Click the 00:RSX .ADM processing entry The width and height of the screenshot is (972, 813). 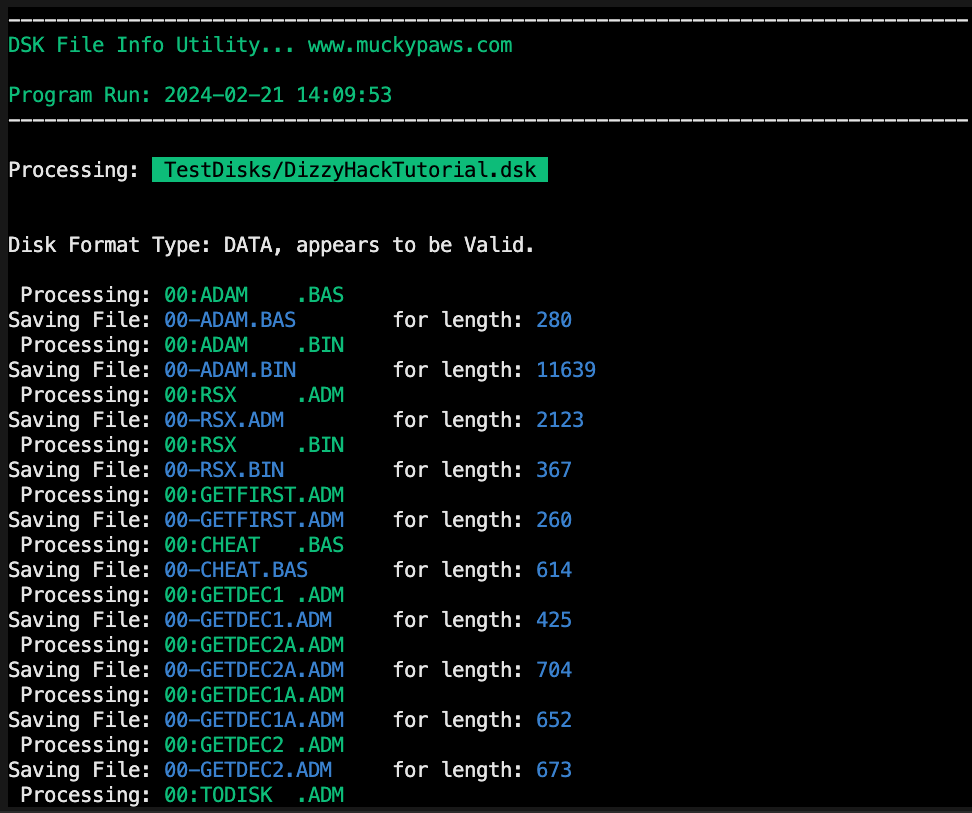[x=254, y=395]
